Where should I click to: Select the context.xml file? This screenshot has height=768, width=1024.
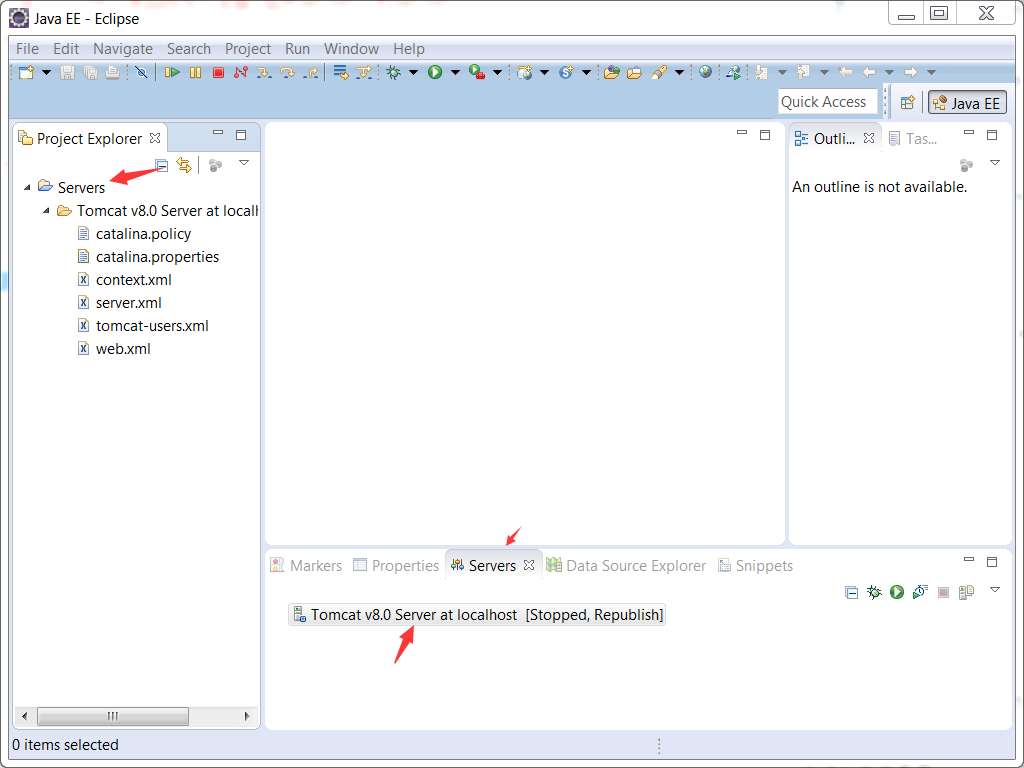125,280
